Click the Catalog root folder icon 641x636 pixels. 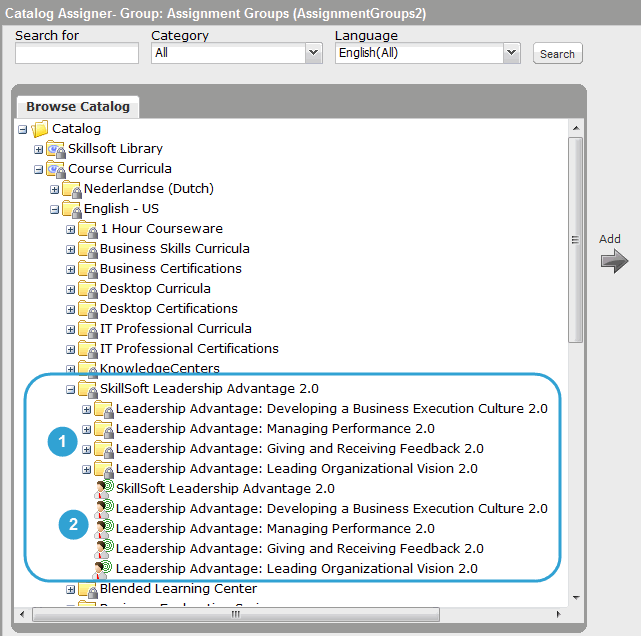40,129
